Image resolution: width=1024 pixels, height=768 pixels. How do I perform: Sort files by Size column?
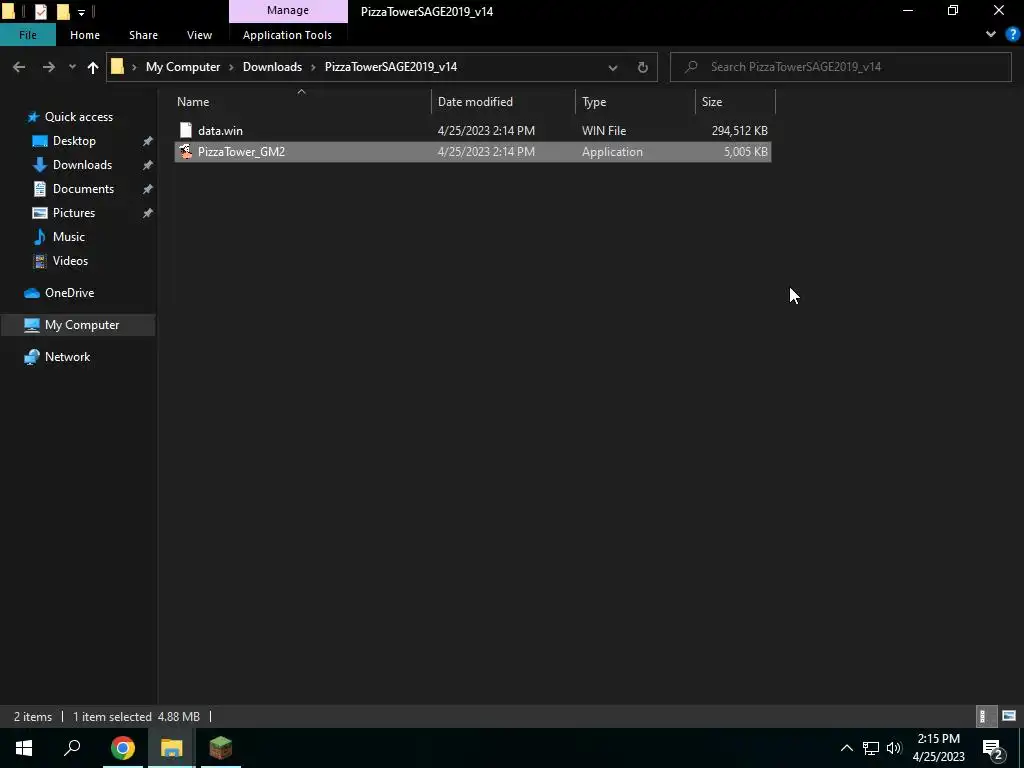pyautogui.click(x=735, y=102)
